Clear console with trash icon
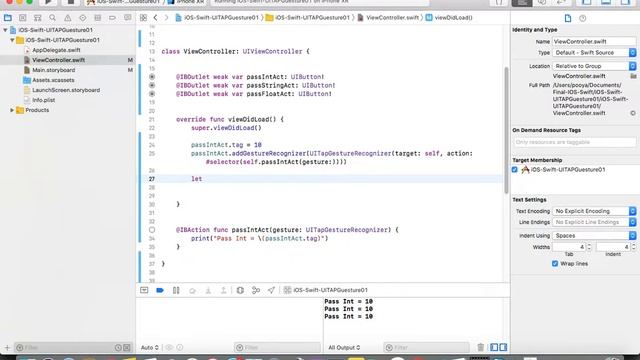This screenshot has height=360, width=640. click(480, 347)
